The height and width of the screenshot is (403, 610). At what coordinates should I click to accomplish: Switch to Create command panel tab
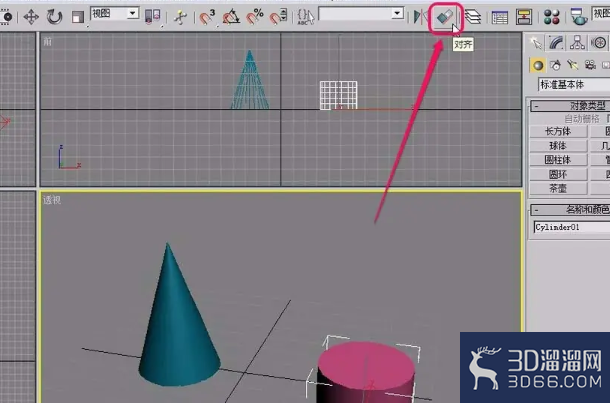tap(536, 43)
